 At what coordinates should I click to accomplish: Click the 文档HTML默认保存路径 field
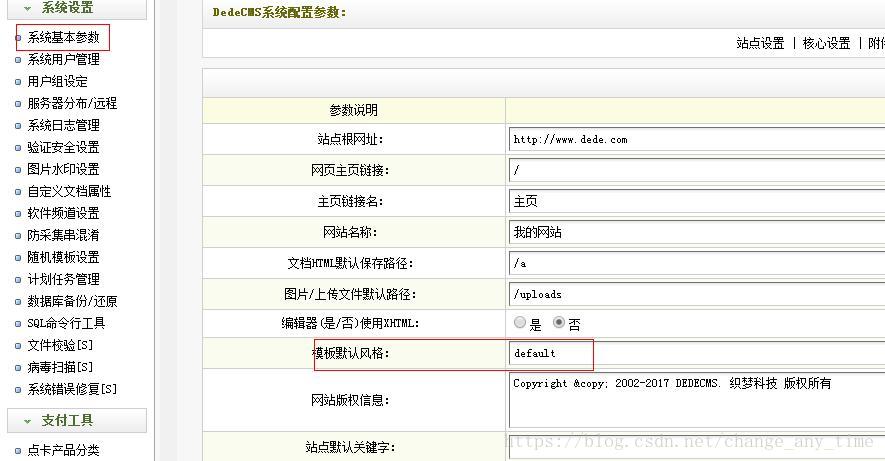(x=696, y=264)
